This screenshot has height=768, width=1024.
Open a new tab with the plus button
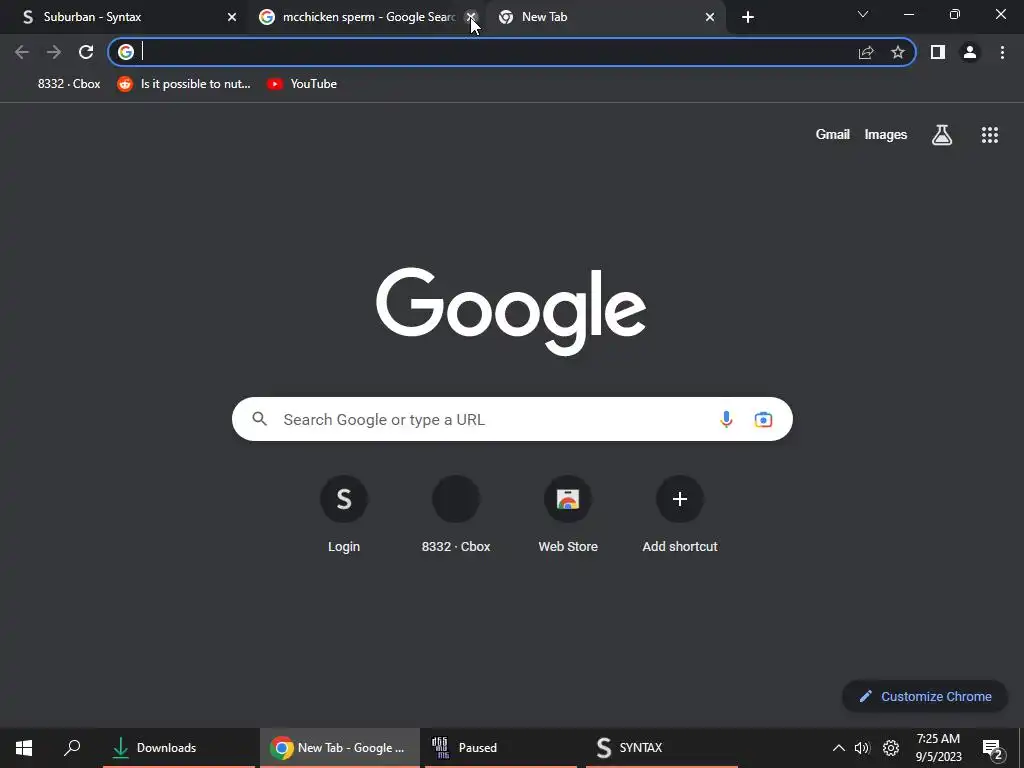click(x=748, y=17)
